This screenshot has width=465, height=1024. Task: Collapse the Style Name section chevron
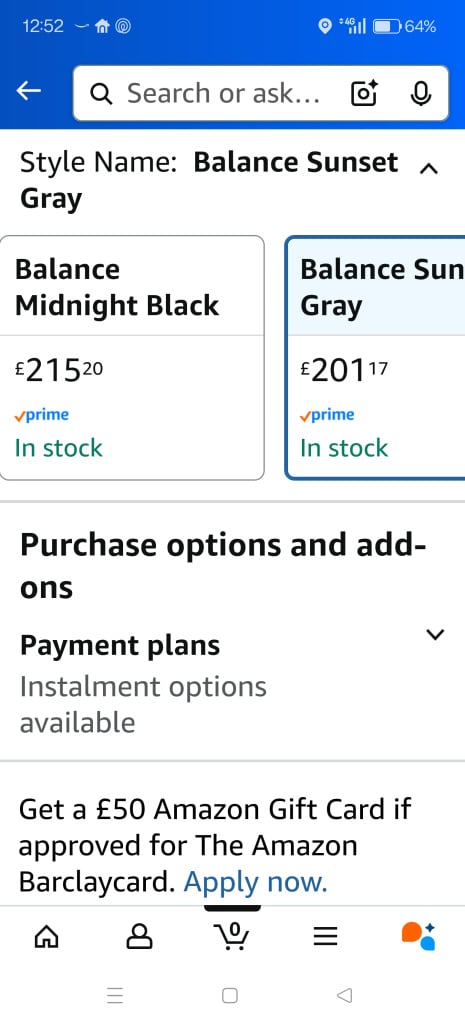(x=428, y=168)
